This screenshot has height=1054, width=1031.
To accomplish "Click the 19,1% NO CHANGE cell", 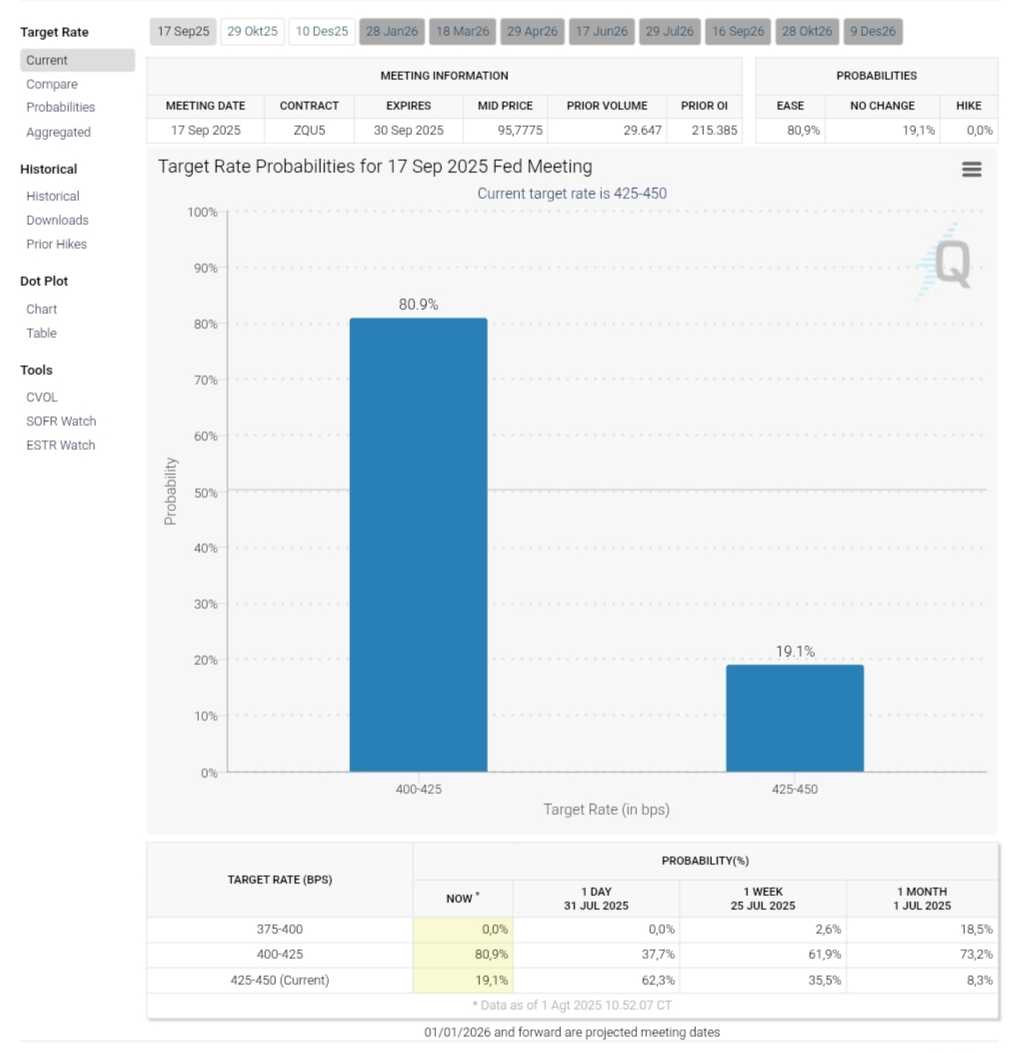I will pyautogui.click(x=882, y=130).
